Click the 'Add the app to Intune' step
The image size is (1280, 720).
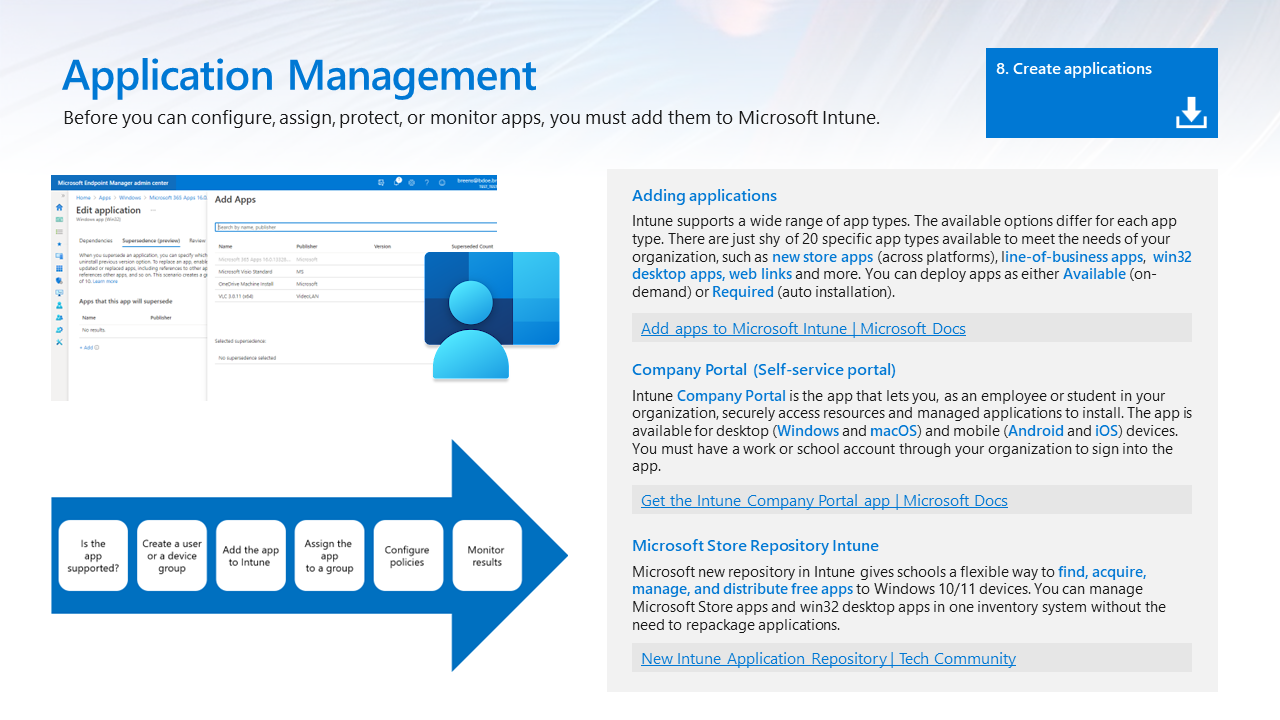pyautogui.click(x=251, y=555)
